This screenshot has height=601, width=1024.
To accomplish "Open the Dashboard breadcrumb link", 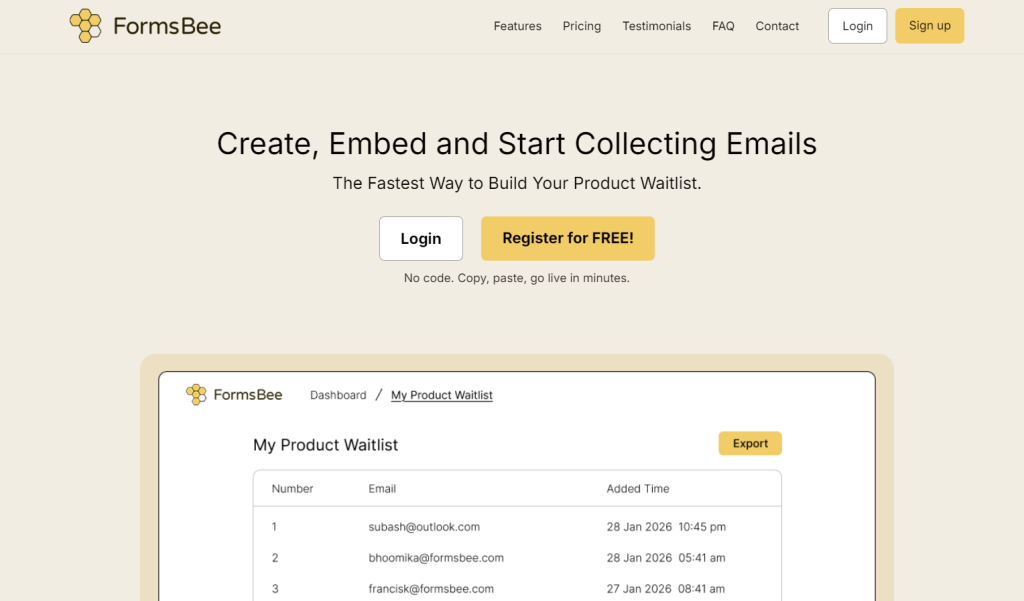I will (338, 395).
